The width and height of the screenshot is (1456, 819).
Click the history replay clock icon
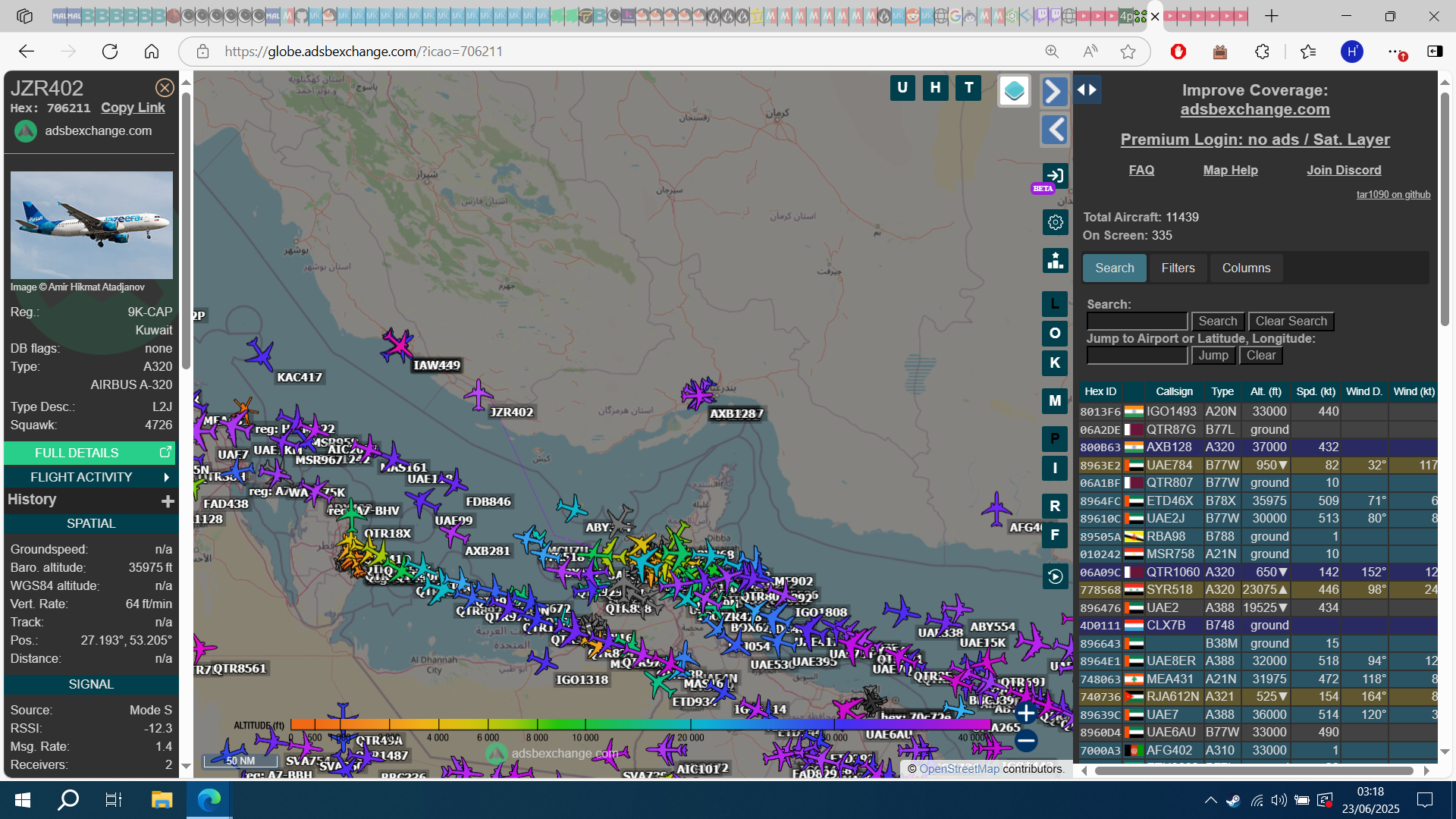(1055, 576)
